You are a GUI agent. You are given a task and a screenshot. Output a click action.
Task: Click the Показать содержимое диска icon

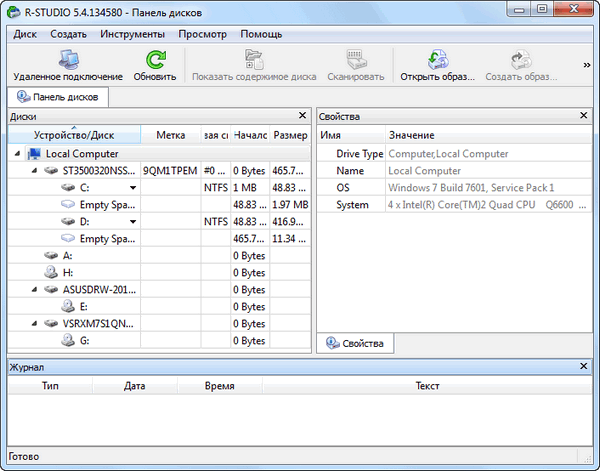[x=253, y=60]
